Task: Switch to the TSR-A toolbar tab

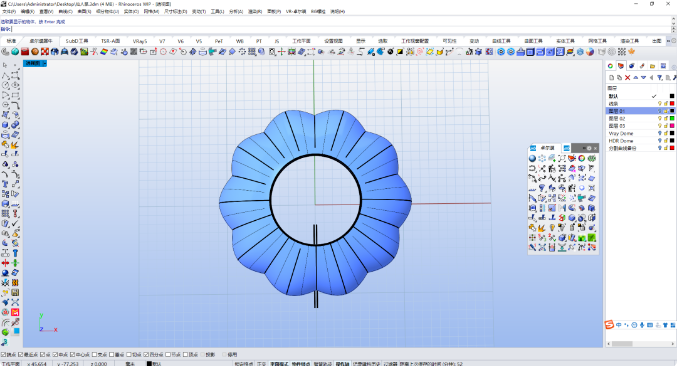Action: click(110, 41)
